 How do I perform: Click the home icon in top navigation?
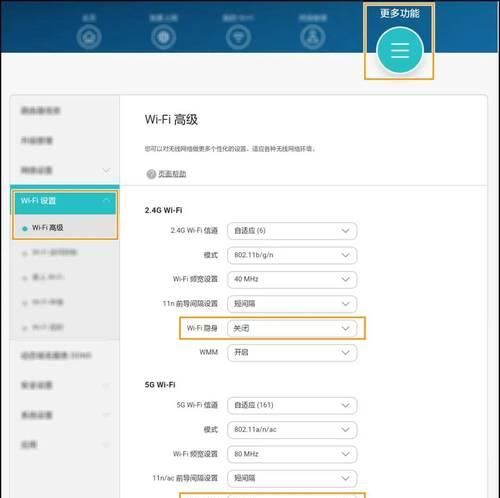point(89,37)
